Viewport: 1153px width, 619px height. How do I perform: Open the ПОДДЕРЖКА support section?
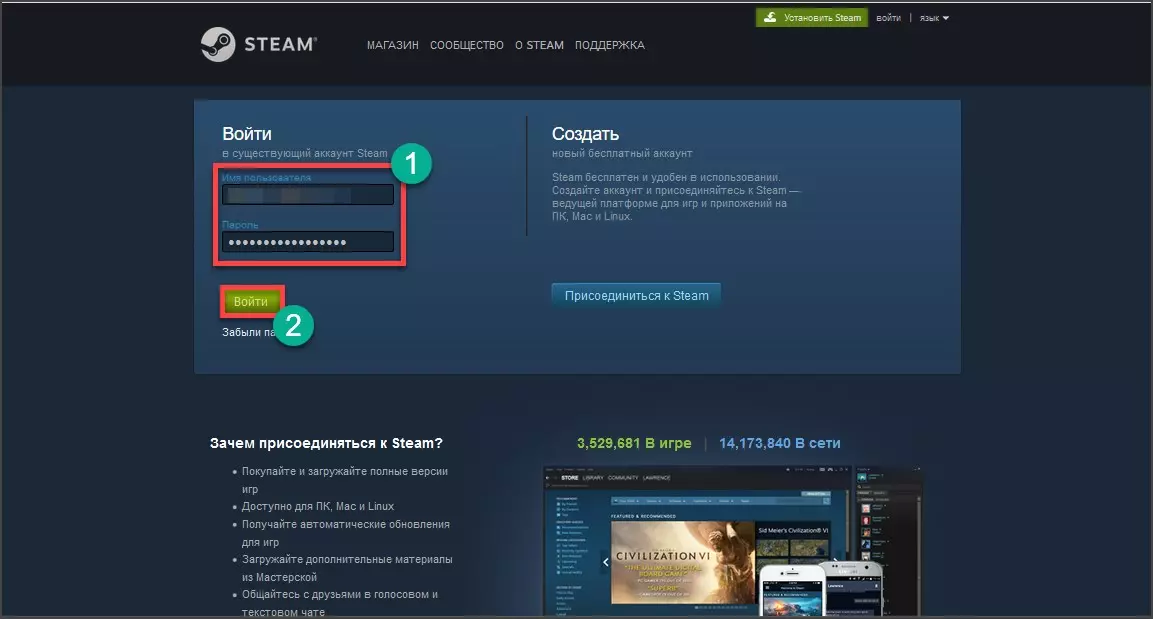609,46
